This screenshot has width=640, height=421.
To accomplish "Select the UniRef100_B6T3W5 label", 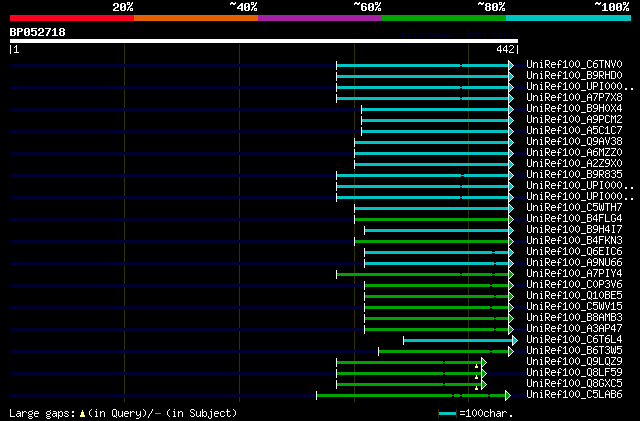I will pos(574,351).
